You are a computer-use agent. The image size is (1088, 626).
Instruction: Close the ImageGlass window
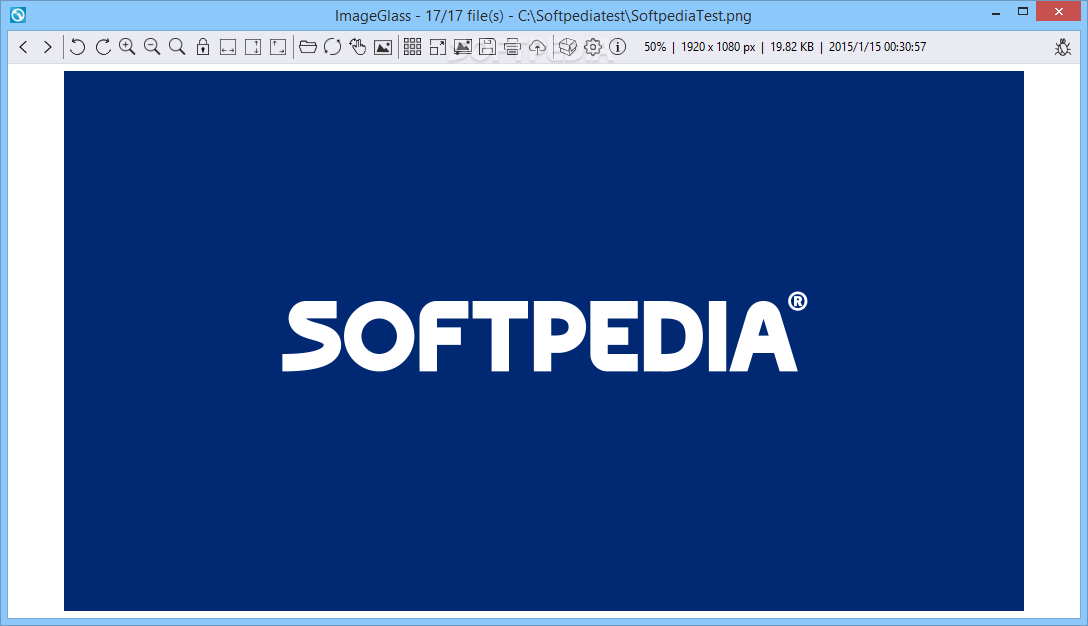[x=1058, y=12]
